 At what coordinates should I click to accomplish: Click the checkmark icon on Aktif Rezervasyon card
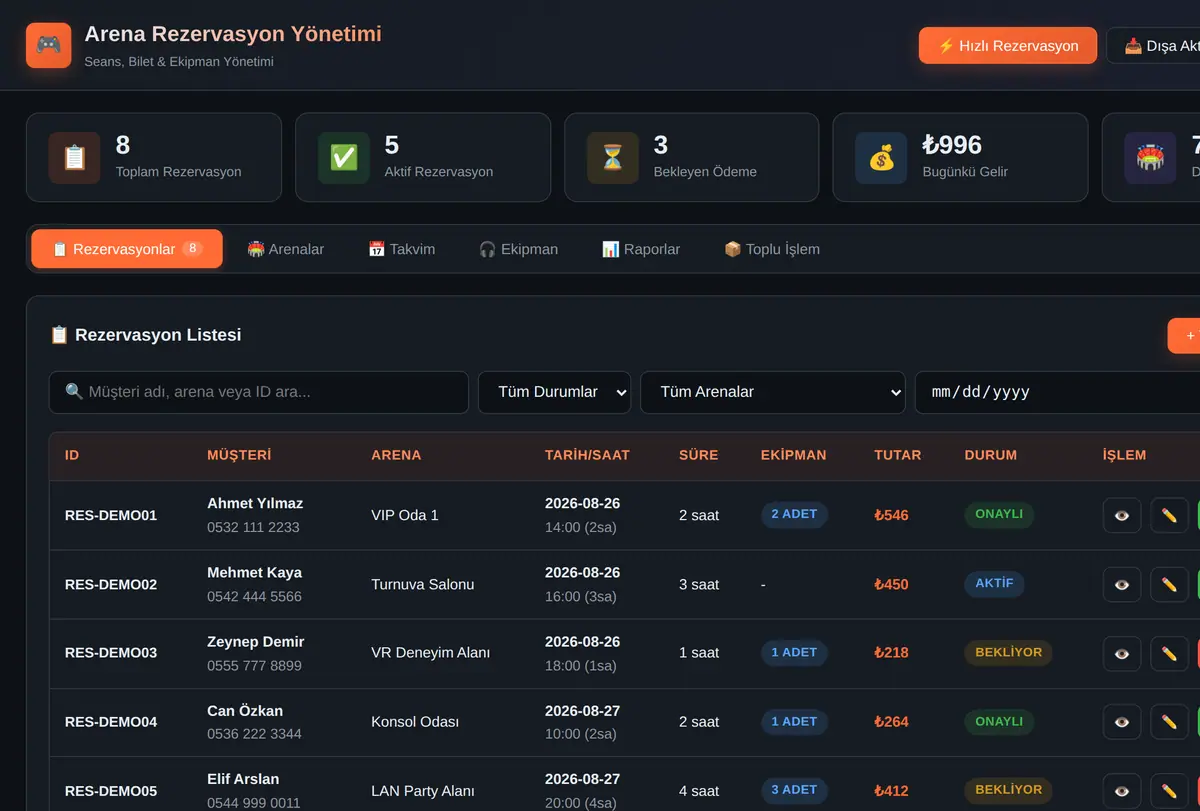coord(344,157)
